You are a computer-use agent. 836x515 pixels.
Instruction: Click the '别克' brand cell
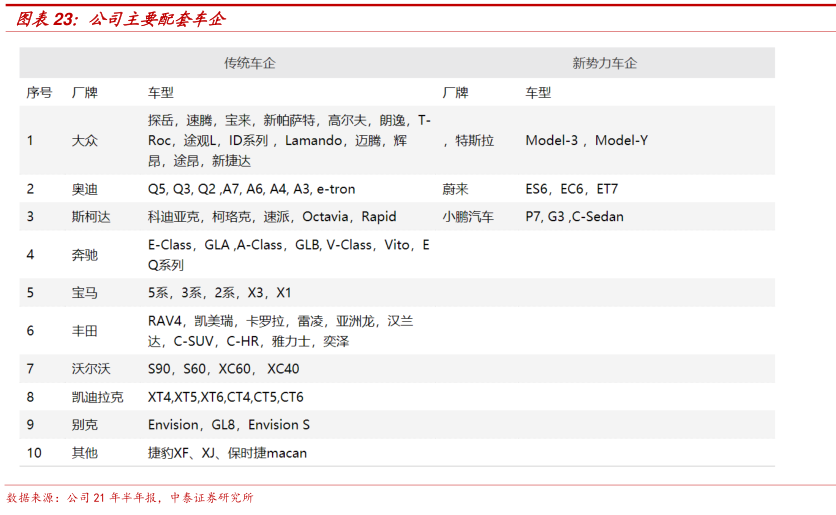click(85, 425)
